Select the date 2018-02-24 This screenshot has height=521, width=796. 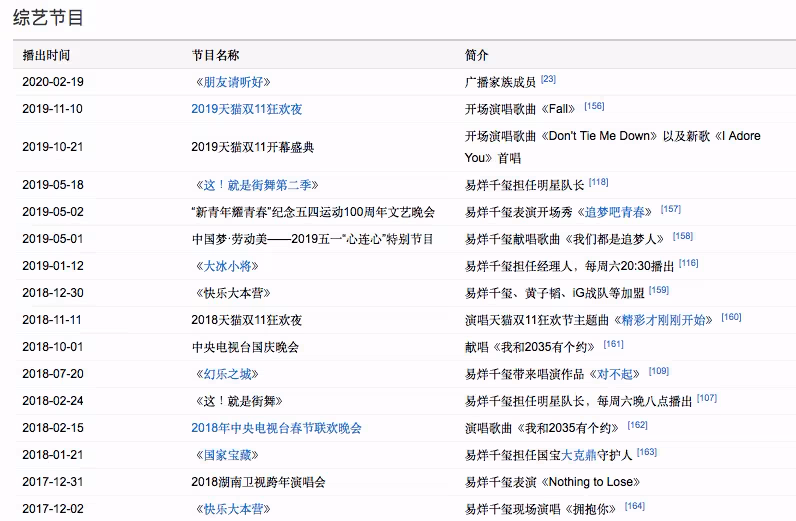click(53, 401)
